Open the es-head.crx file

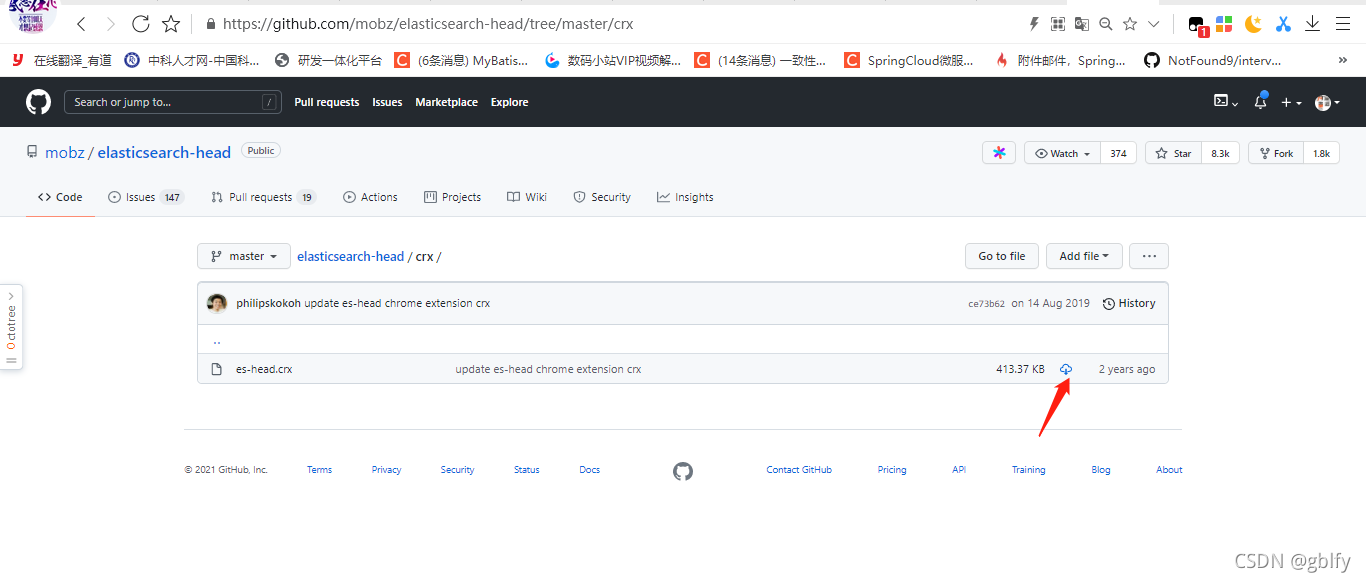point(264,369)
